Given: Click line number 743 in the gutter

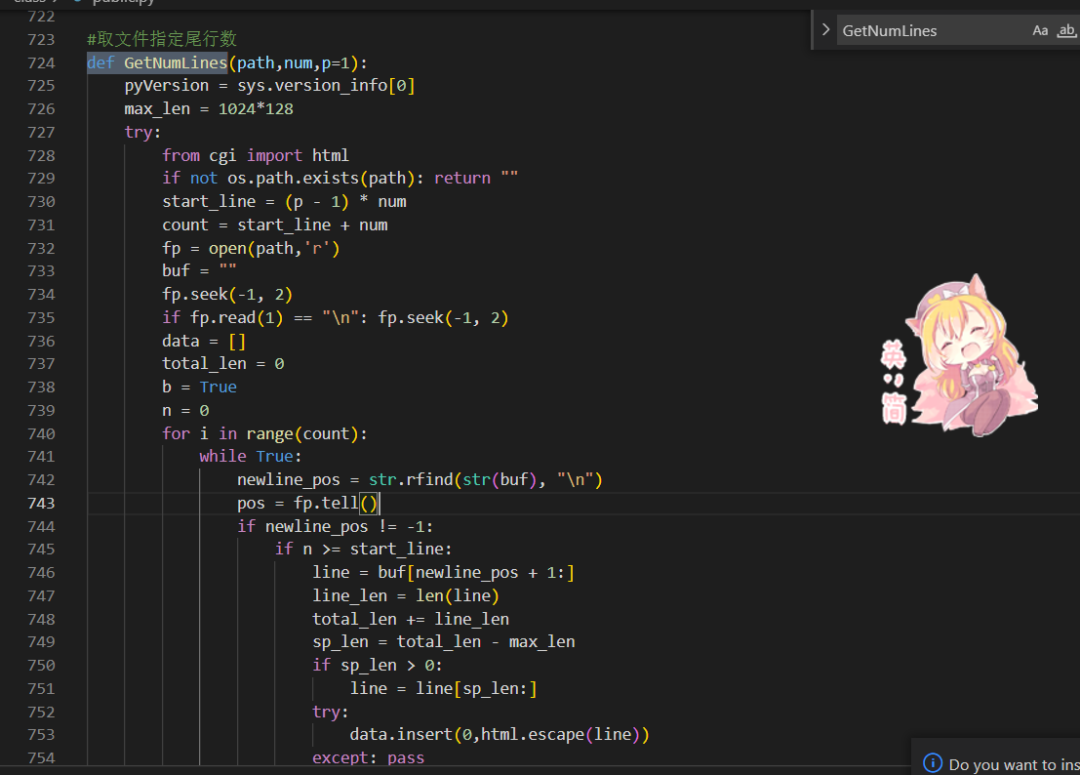Looking at the screenshot, I should (41, 503).
